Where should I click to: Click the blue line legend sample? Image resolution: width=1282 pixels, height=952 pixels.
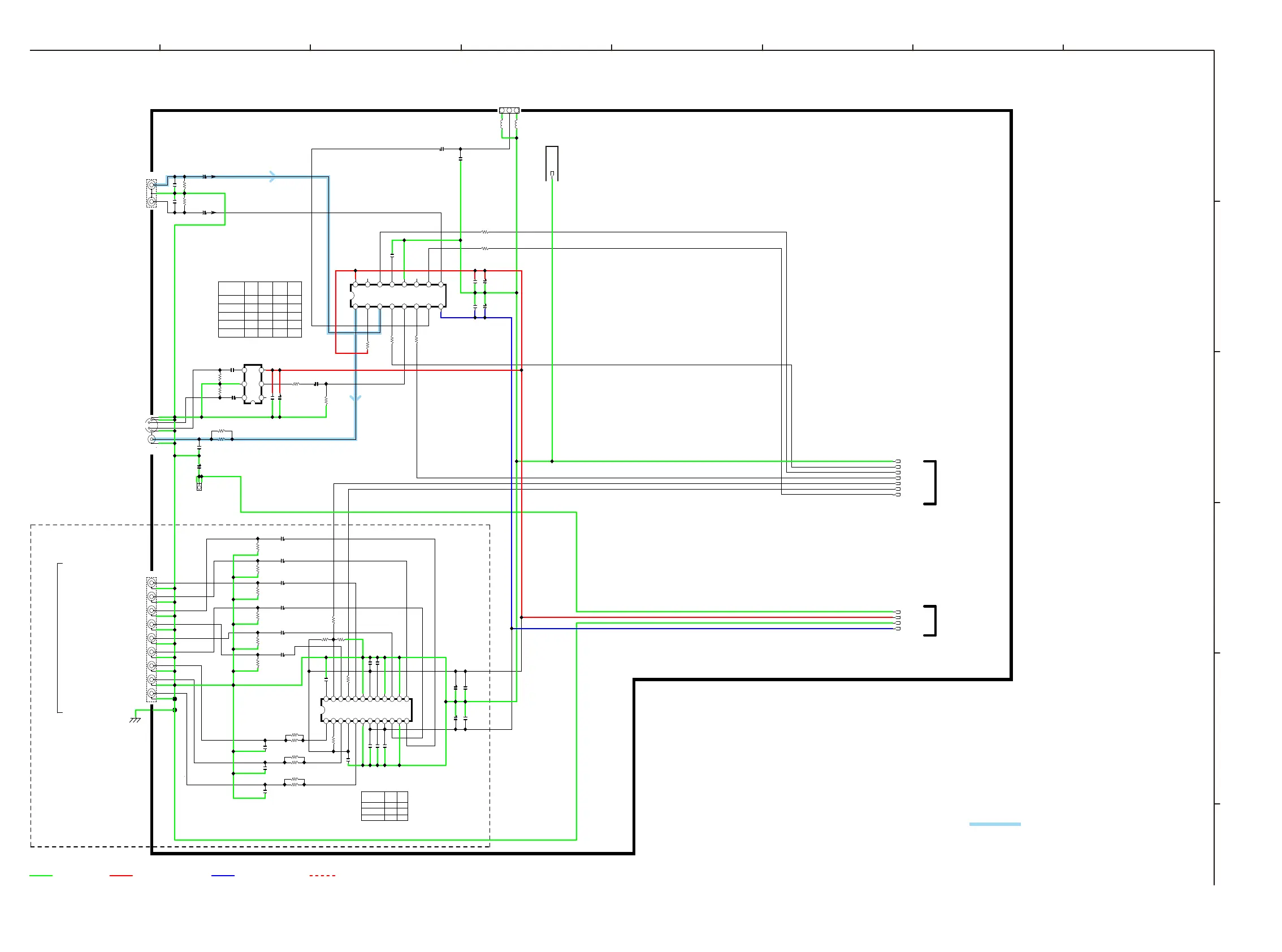pos(223,875)
